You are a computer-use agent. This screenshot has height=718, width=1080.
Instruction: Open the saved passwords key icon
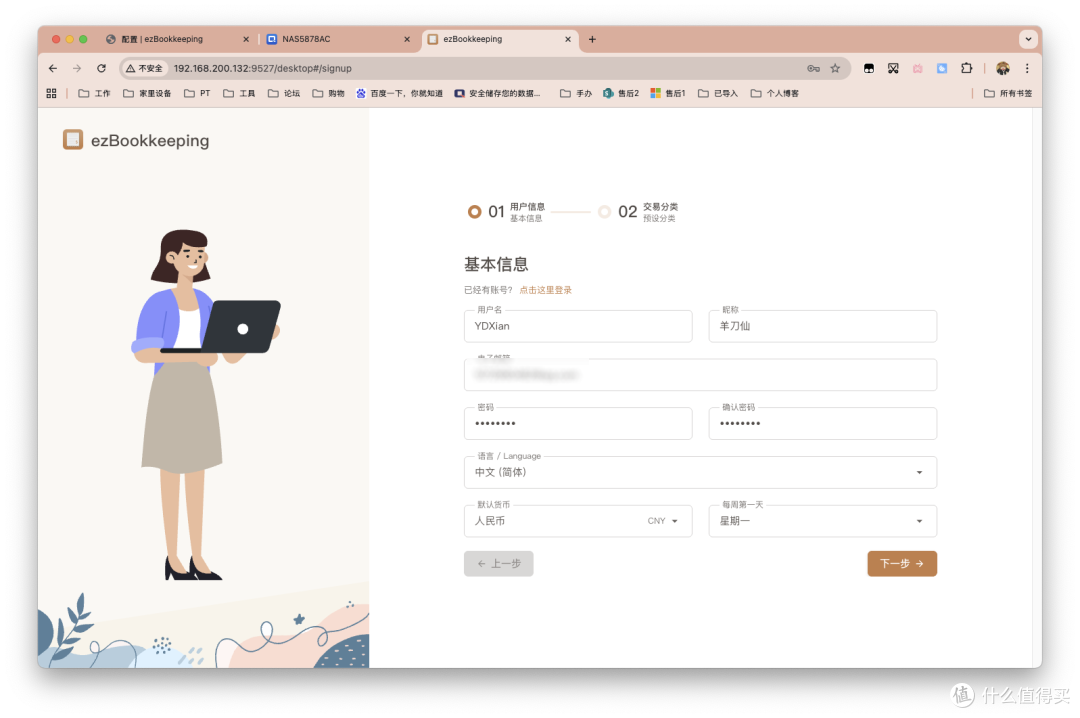pos(813,68)
